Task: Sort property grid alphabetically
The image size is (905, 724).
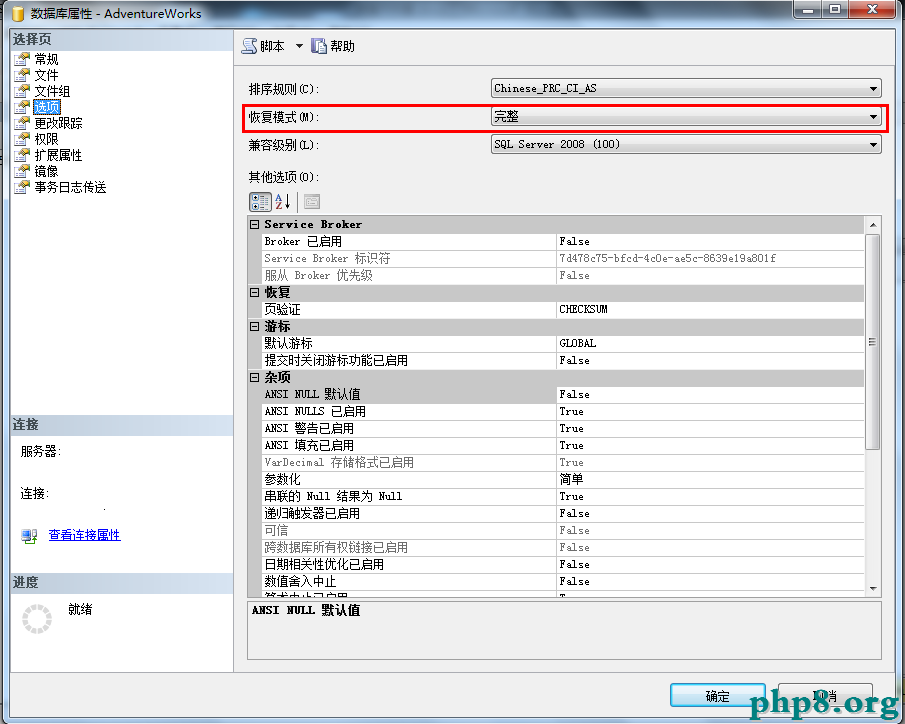Action: pos(282,201)
